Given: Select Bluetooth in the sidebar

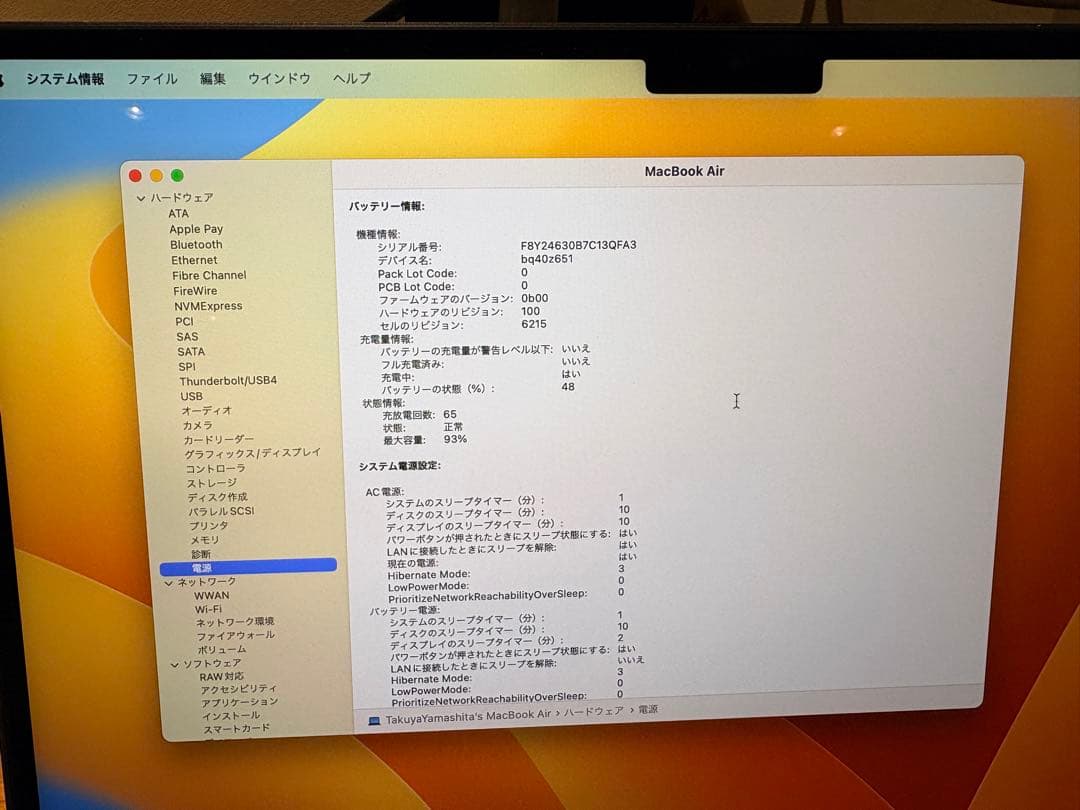Looking at the screenshot, I should tap(196, 245).
